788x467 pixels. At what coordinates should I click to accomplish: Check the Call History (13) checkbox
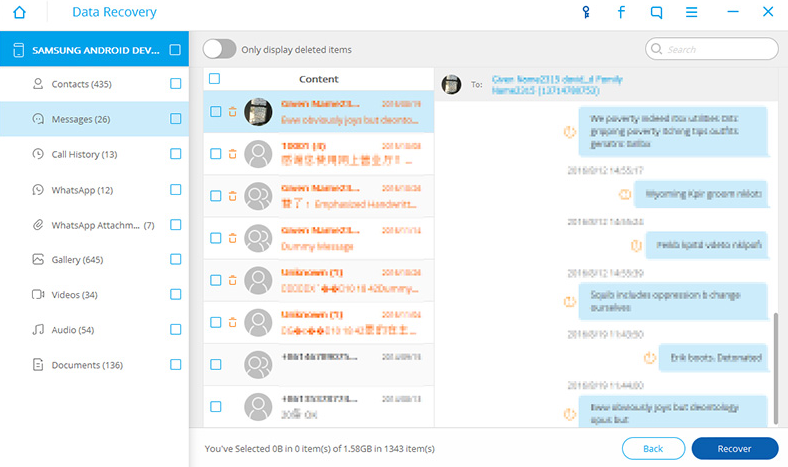pos(175,154)
